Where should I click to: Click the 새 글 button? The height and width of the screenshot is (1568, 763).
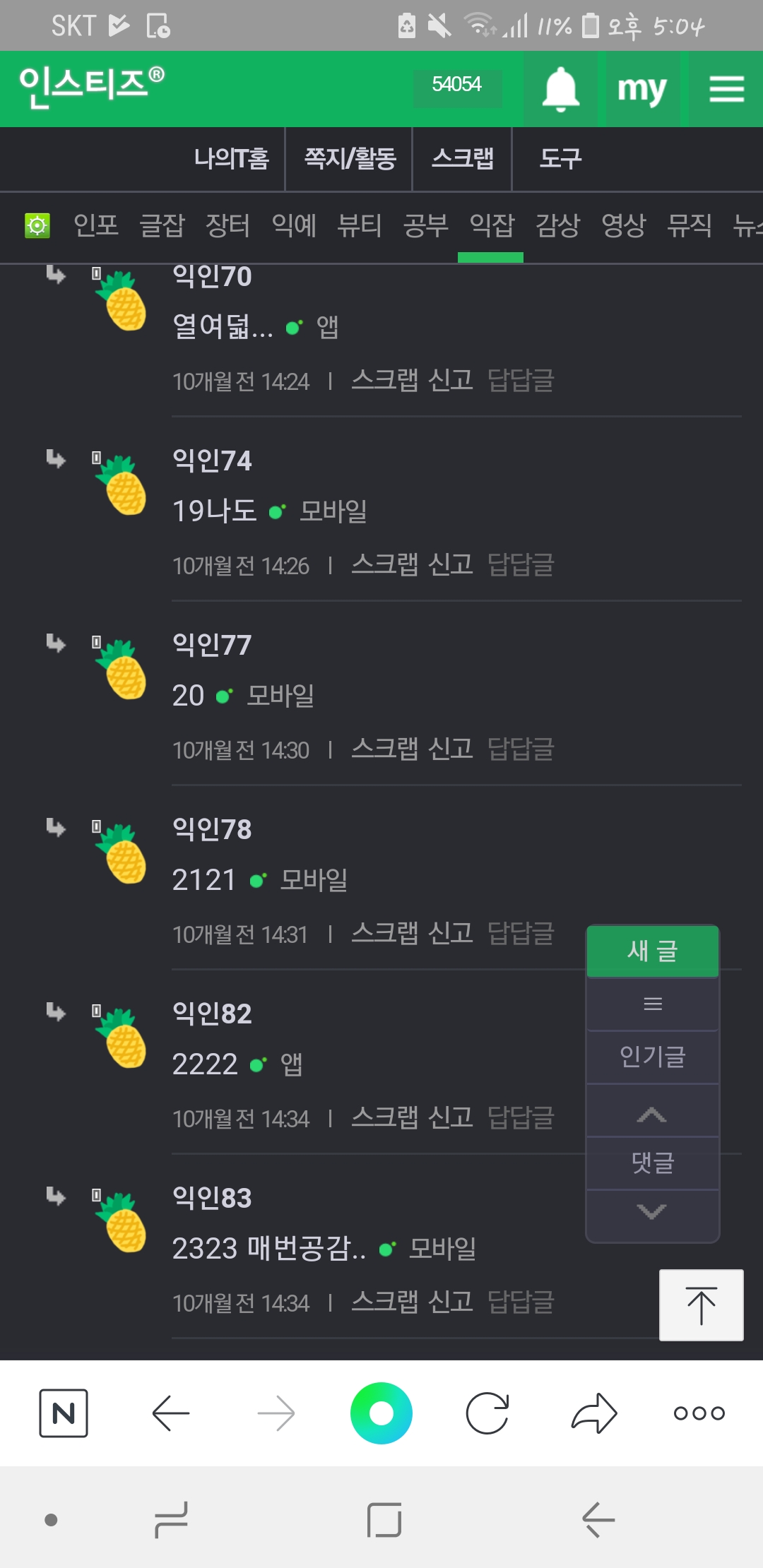pos(653,951)
